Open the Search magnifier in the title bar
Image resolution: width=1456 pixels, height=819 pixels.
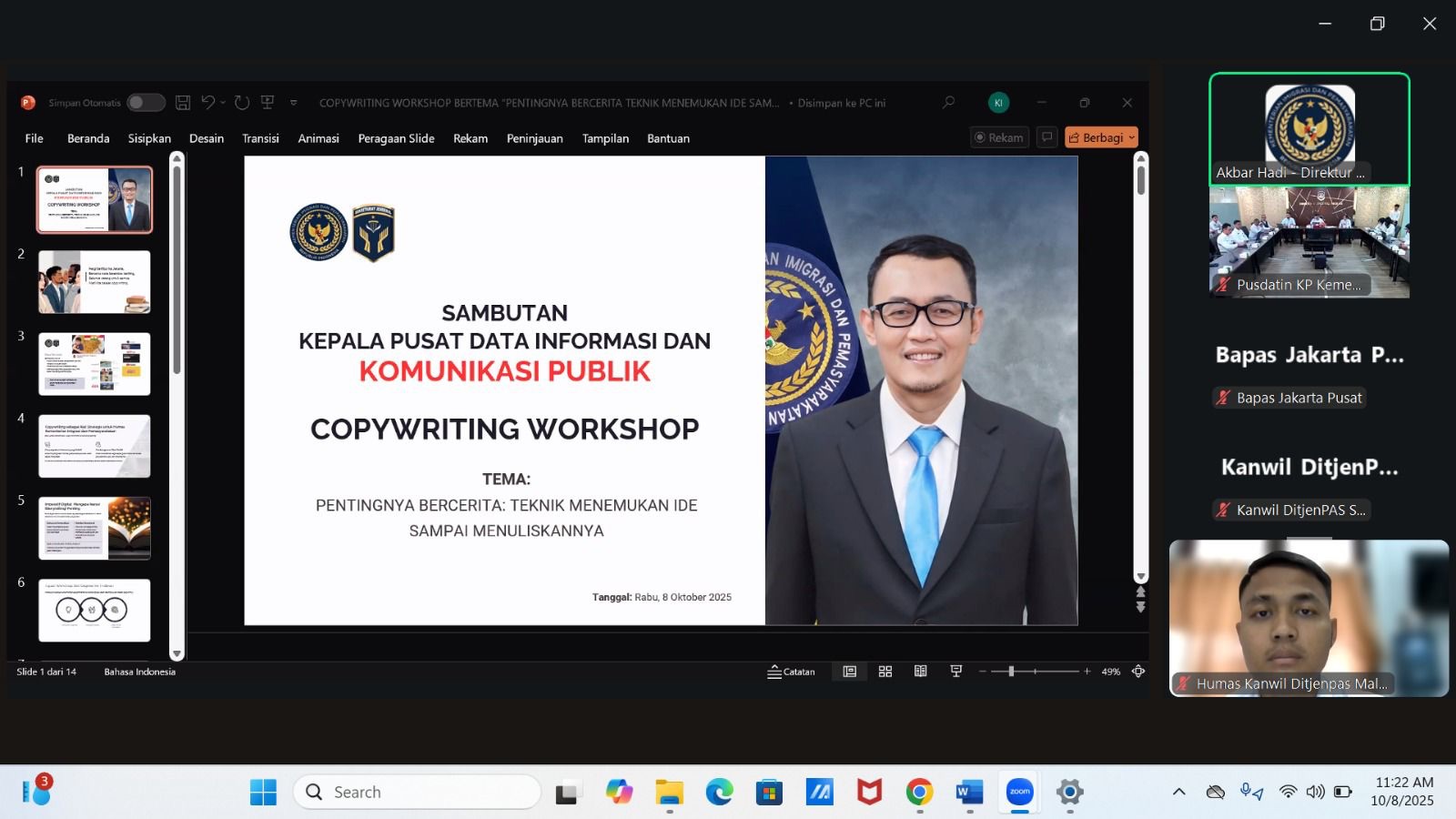click(x=948, y=103)
